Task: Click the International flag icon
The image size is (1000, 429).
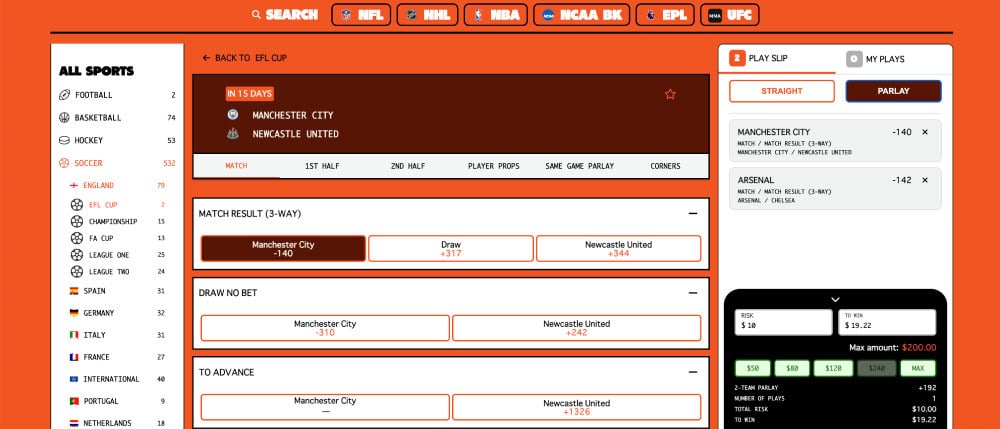Action: [x=74, y=379]
